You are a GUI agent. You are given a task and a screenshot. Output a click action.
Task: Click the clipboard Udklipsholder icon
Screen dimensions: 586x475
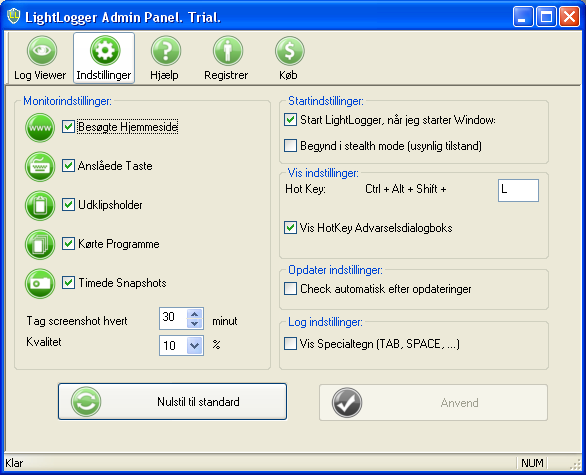pos(40,206)
